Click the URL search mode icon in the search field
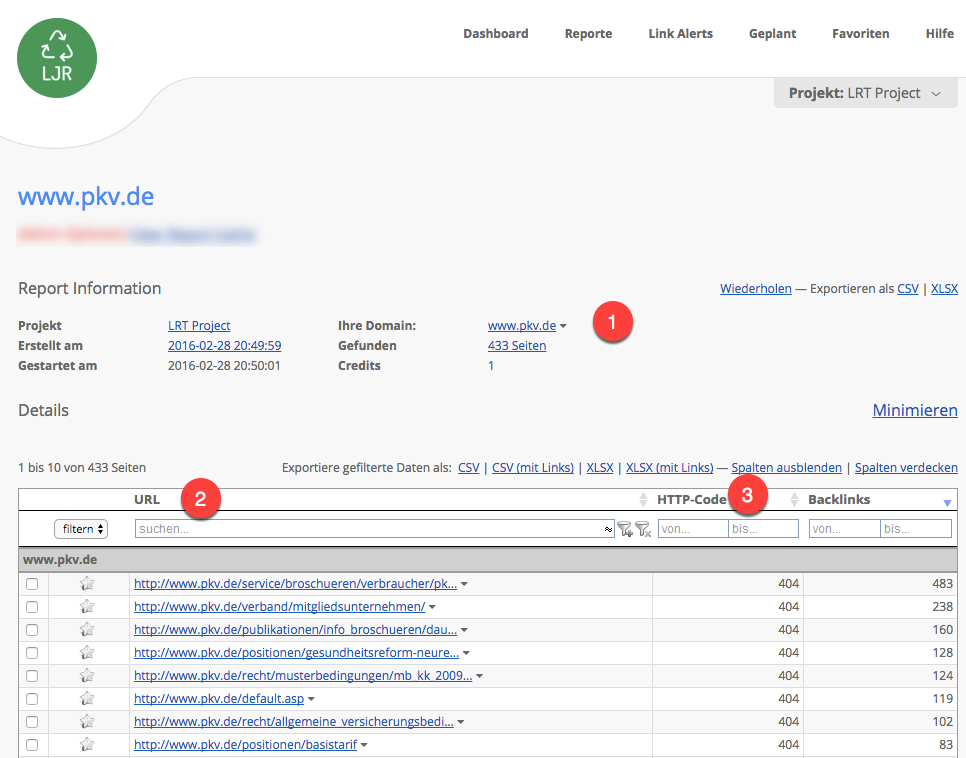Image resolution: width=966 pixels, height=758 pixels. click(608, 529)
